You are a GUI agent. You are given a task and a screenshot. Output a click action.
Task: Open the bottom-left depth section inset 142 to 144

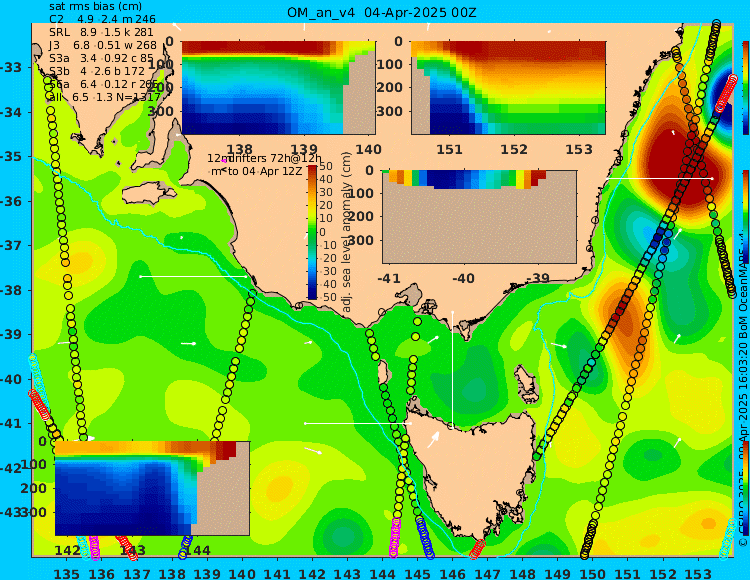pos(152,488)
